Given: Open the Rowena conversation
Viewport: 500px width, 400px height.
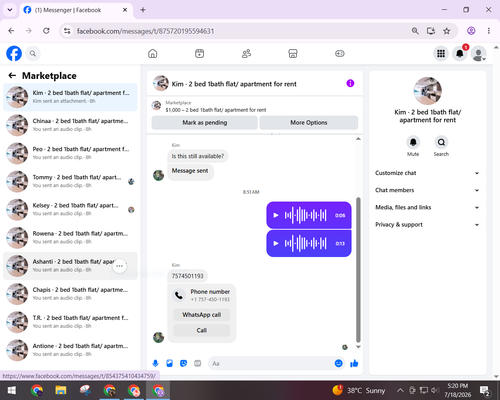Looking at the screenshot, I should click(70, 238).
